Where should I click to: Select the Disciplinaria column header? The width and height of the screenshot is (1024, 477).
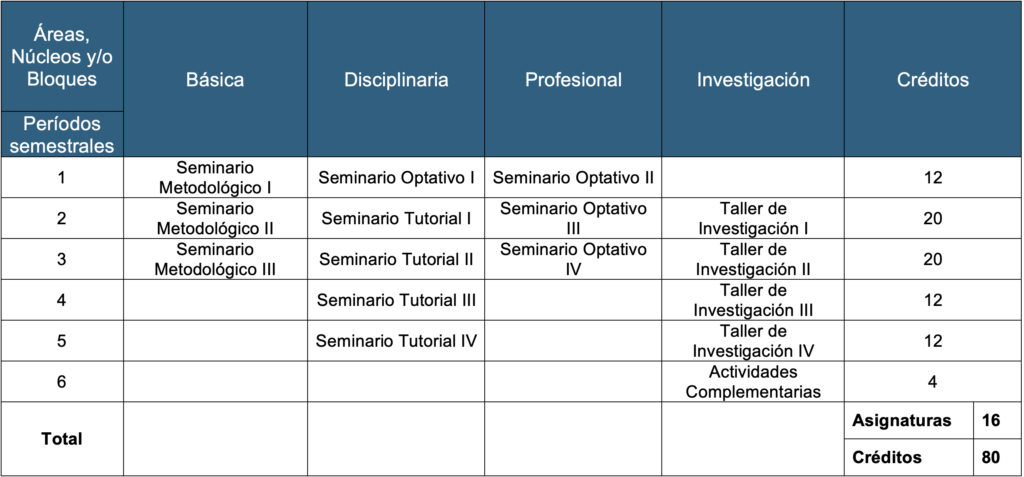pos(396,80)
